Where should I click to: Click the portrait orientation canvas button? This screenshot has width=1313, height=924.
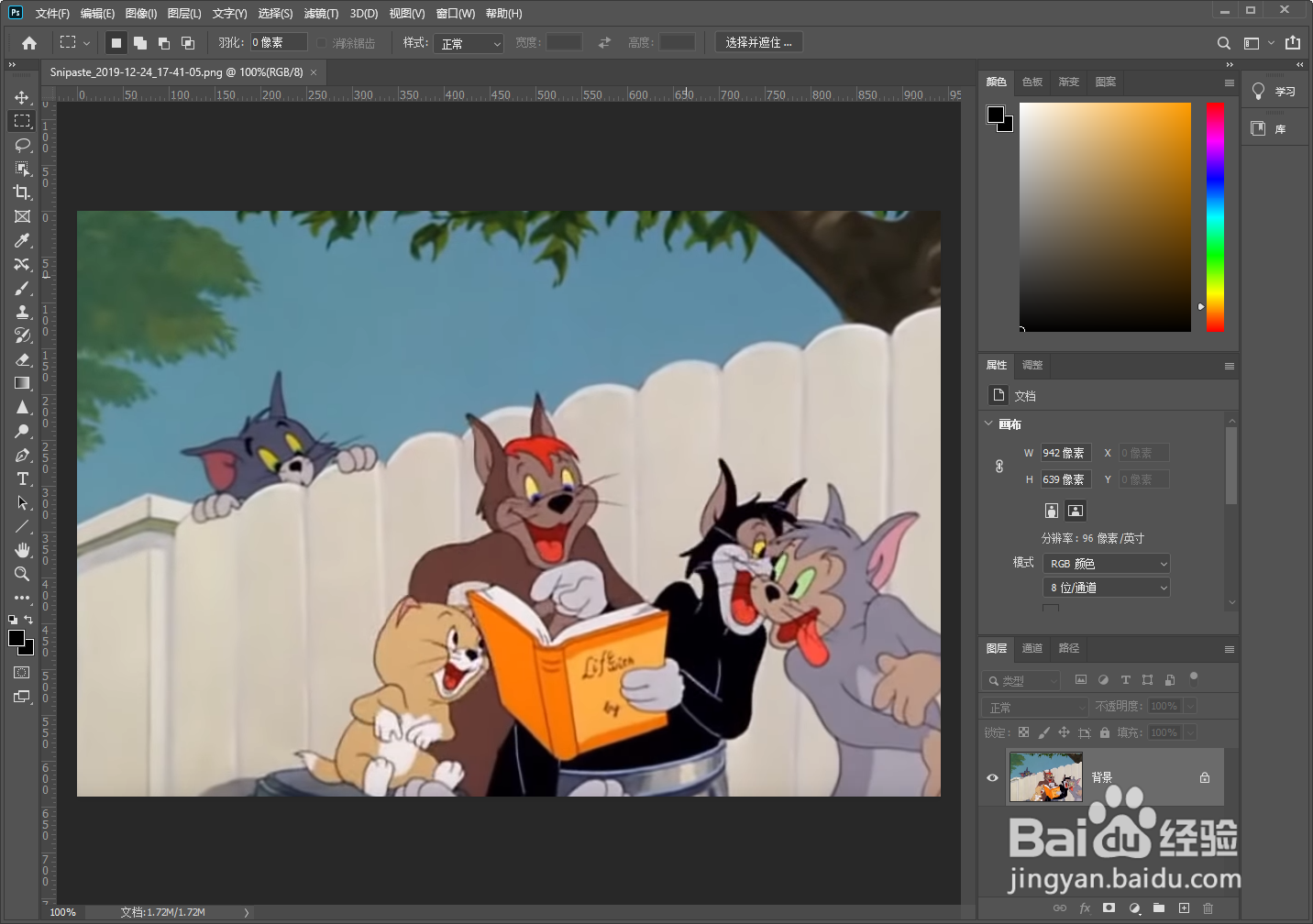[1052, 511]
